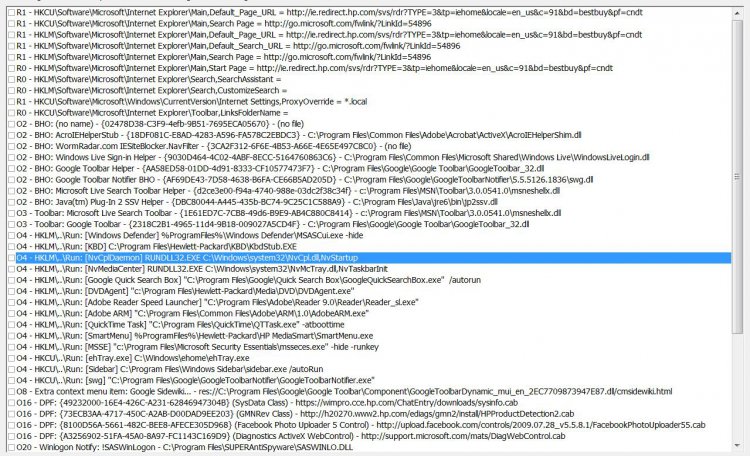Tick the highlighted NvCplDaemon entry checkbox
The image size is (750, 456).
coord(11,258)
